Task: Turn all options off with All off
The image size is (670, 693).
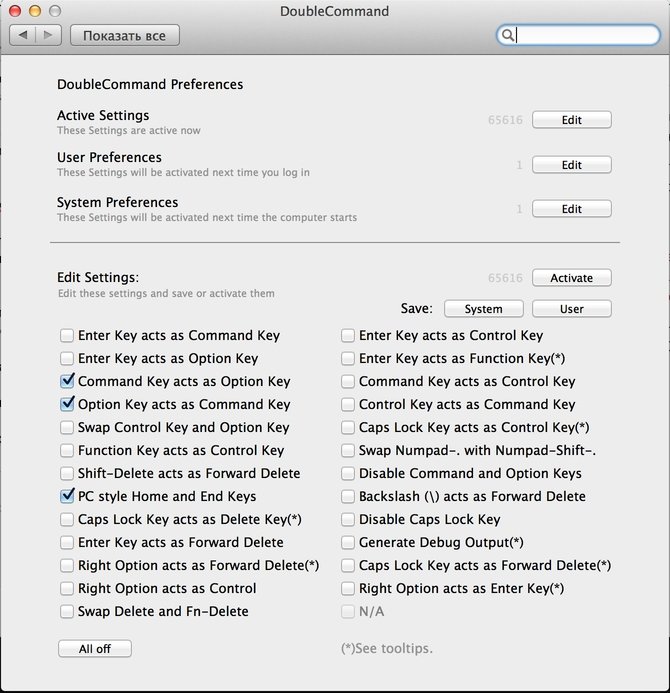Action: click(95, 649)
